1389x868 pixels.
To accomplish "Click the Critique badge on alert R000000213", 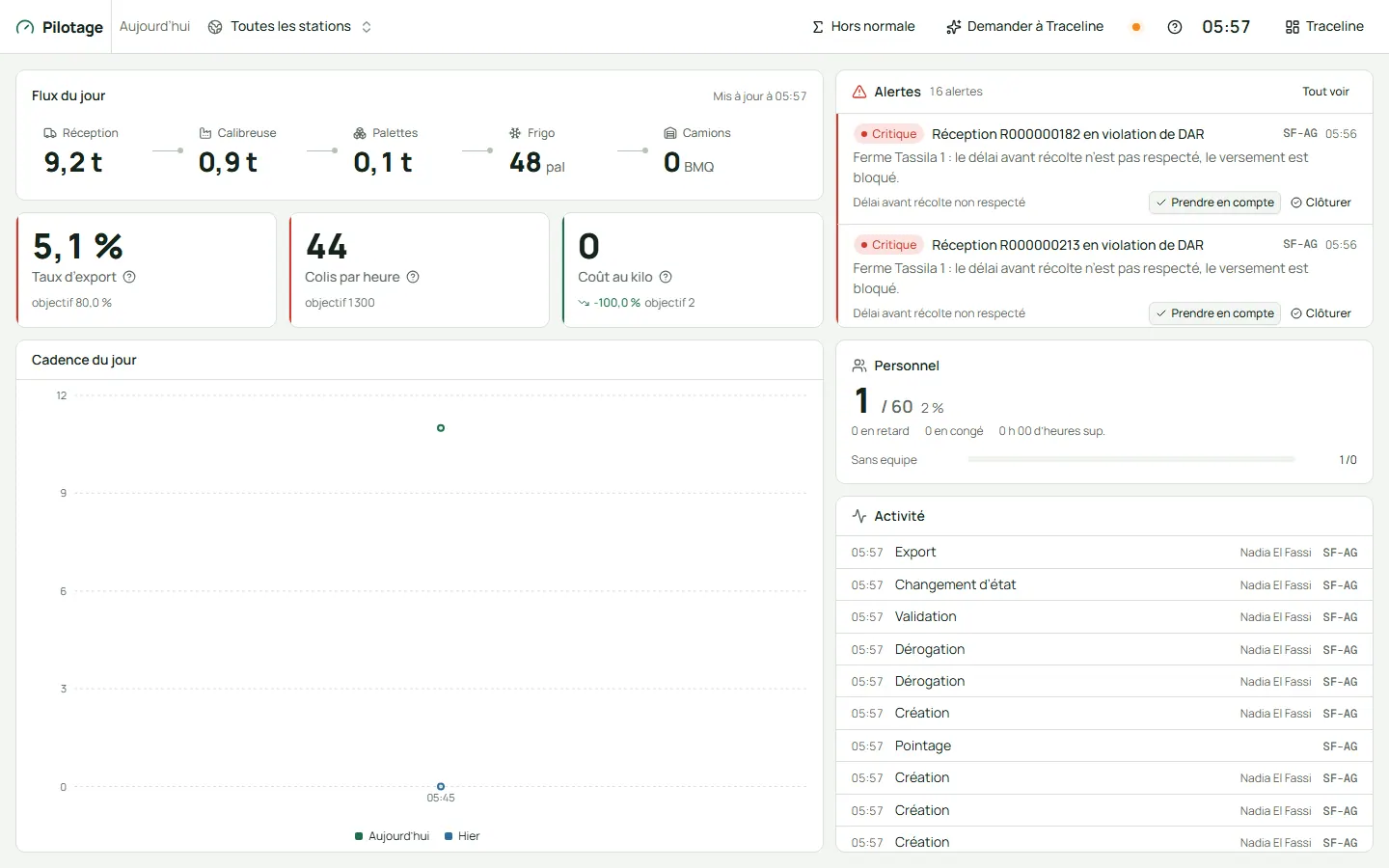I will tap(888, 245).
